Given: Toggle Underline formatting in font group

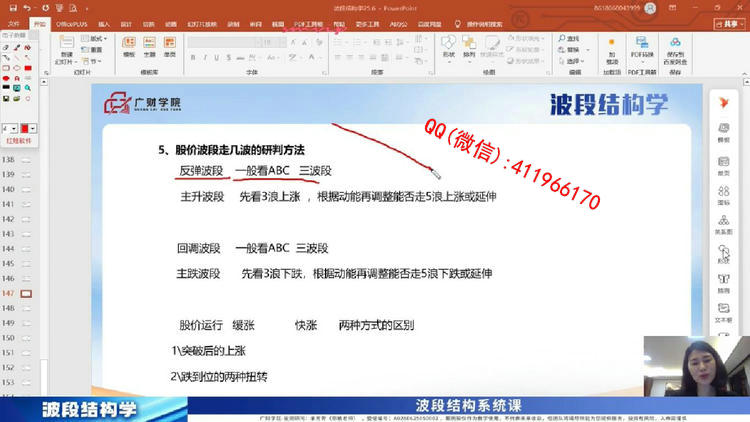Looking at the screenshot, I should click(x=217, y=57).
